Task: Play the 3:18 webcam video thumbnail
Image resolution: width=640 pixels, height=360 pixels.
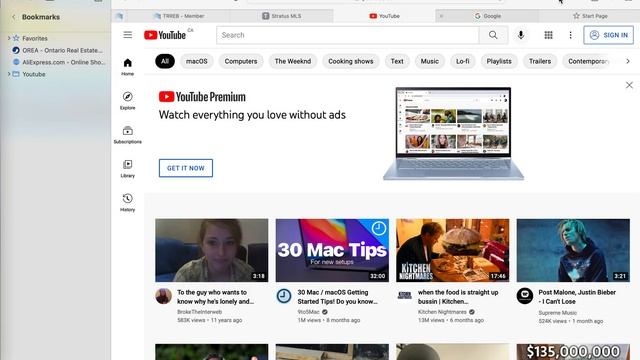Action: coord(212,250)
